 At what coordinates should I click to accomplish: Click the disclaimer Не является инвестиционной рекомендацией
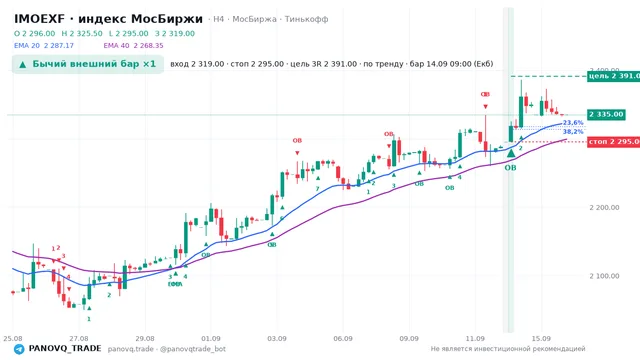point(508,349)
